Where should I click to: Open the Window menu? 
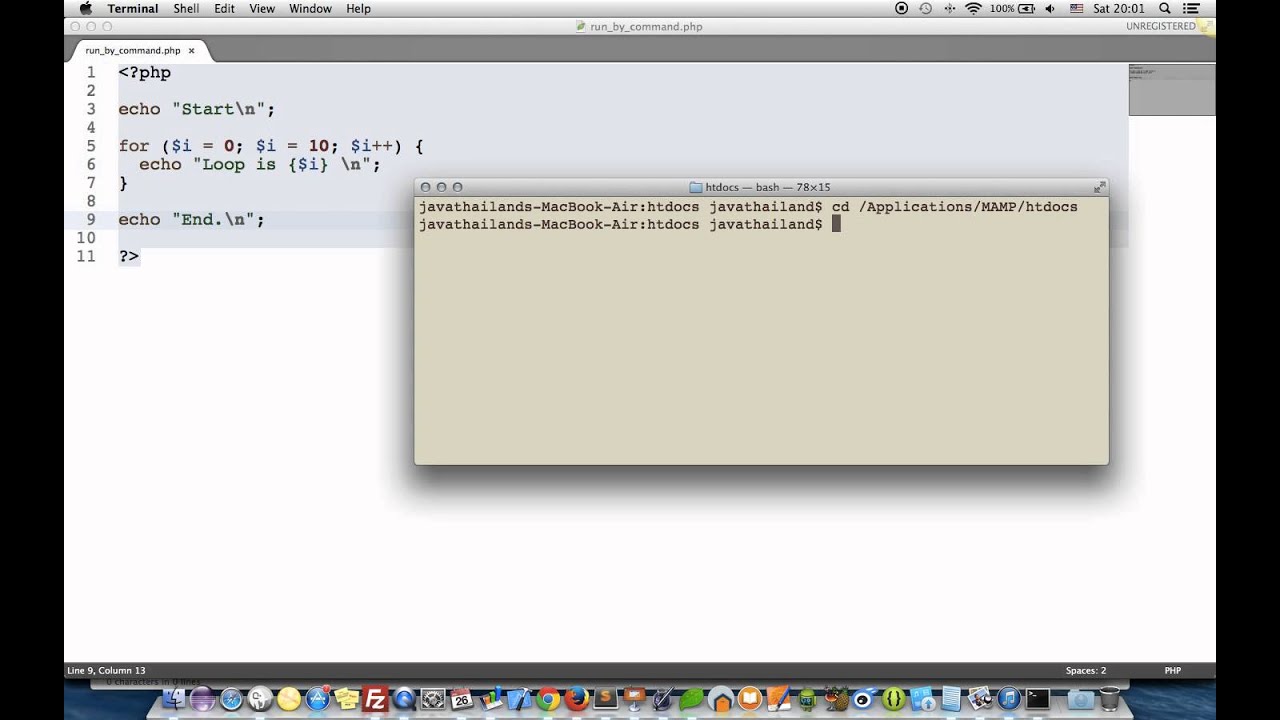[x=310, y=8]
